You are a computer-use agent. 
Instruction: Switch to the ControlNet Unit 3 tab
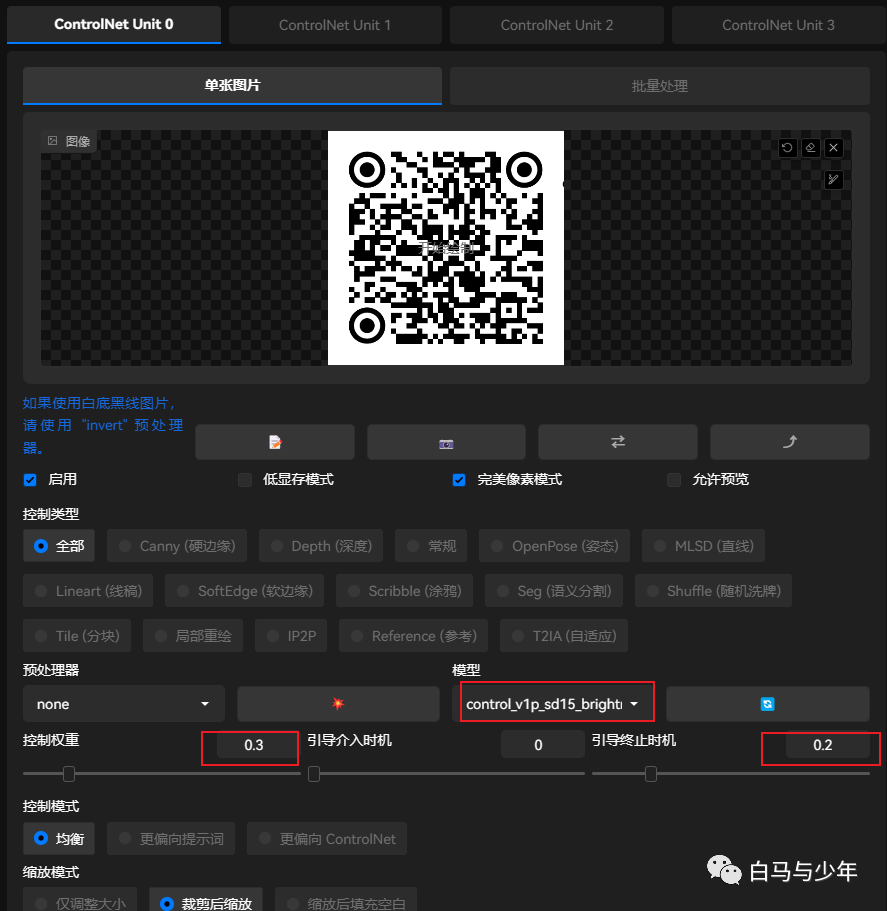coord(778,25)
